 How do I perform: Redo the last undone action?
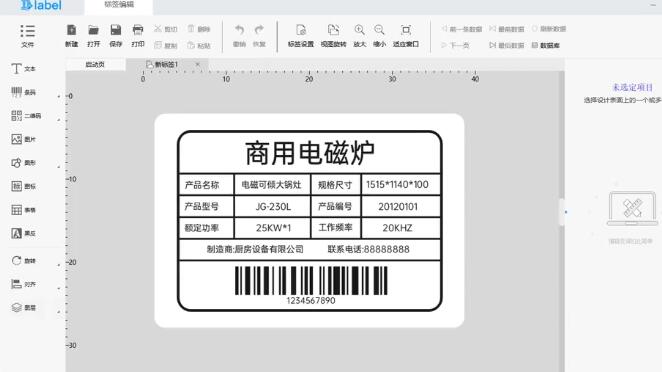click(259, 35)
